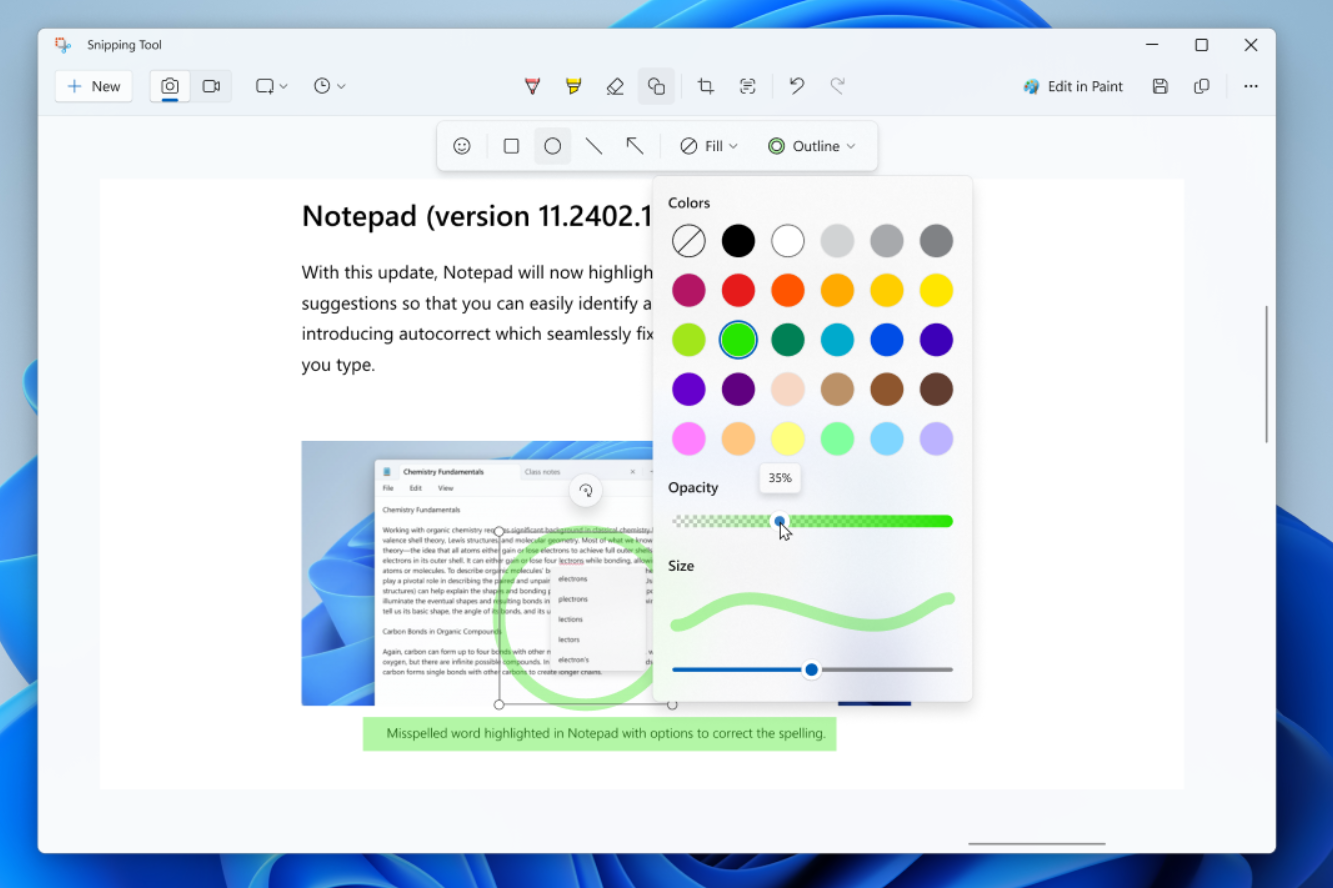
Task: Click the New snip button
Action: click(x=94, y=87)
